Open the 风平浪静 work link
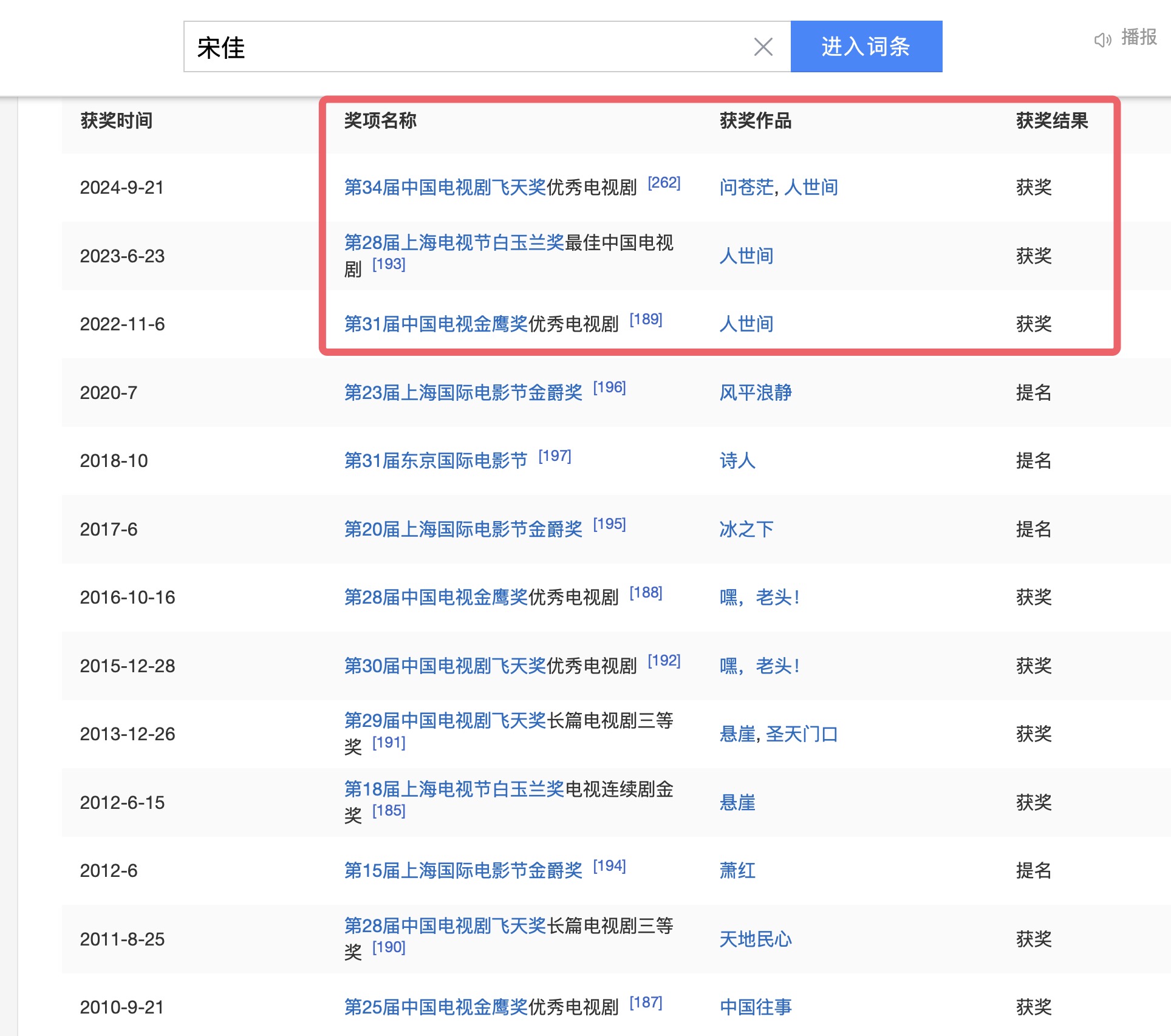Image resolution: width=1171 pixels, height=1036 pixels. tap(756, 393)
